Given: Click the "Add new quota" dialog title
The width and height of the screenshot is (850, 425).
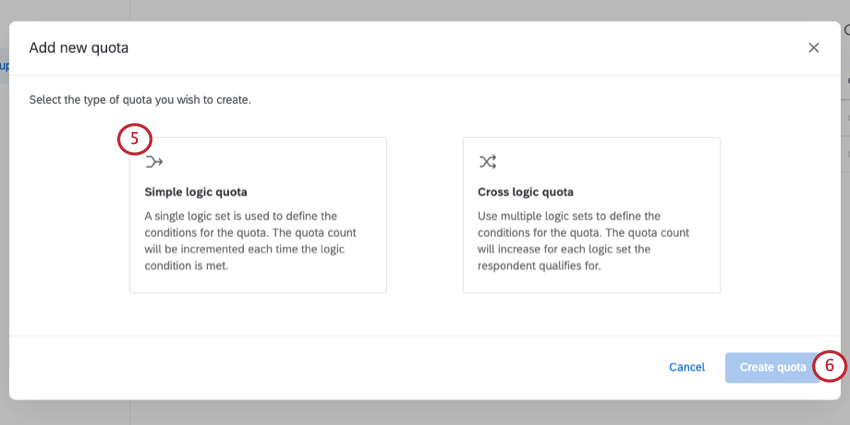Looking at the screenshot, I should tap(79, 48).
